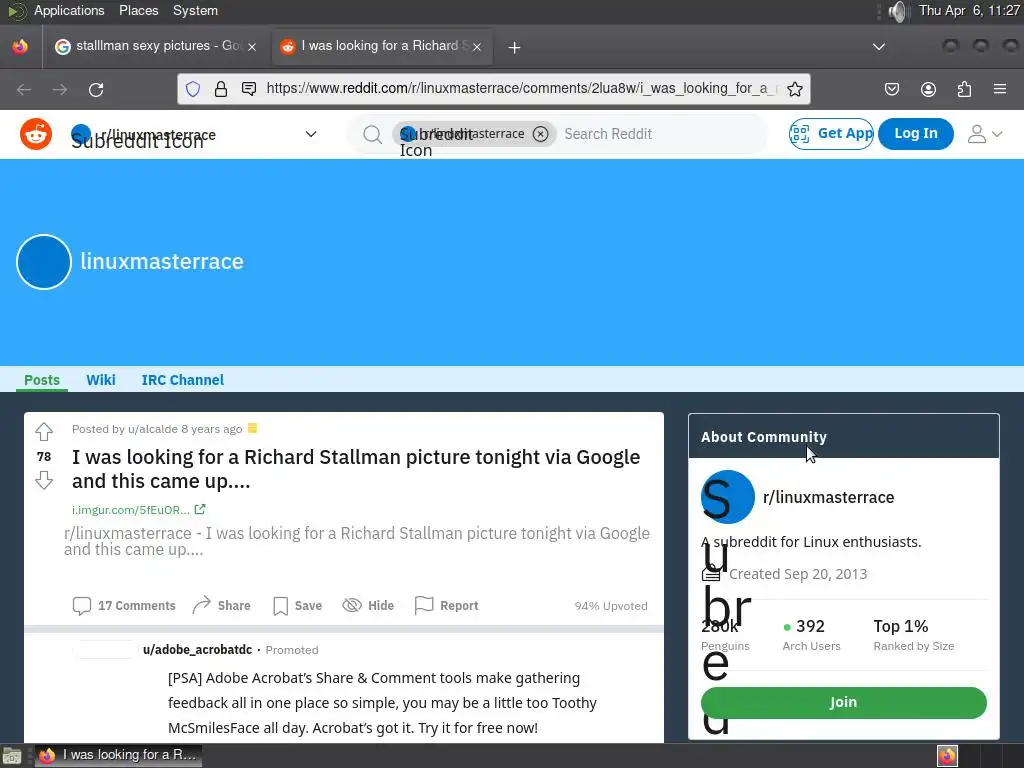
Task: Click show desktop icon in taskbar
Action: (x=12, y=756)
